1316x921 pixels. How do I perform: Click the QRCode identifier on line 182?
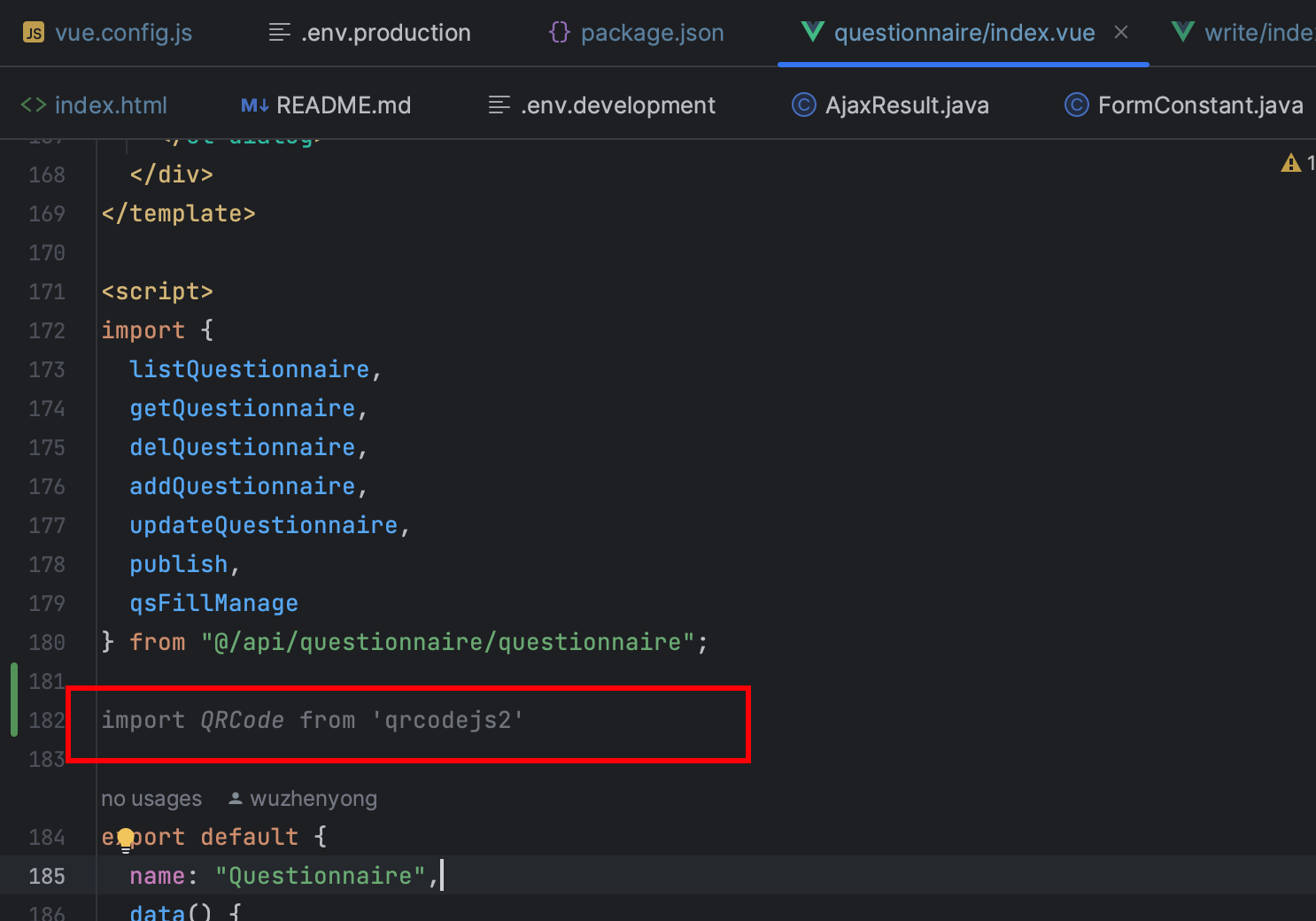pos(242,720)
